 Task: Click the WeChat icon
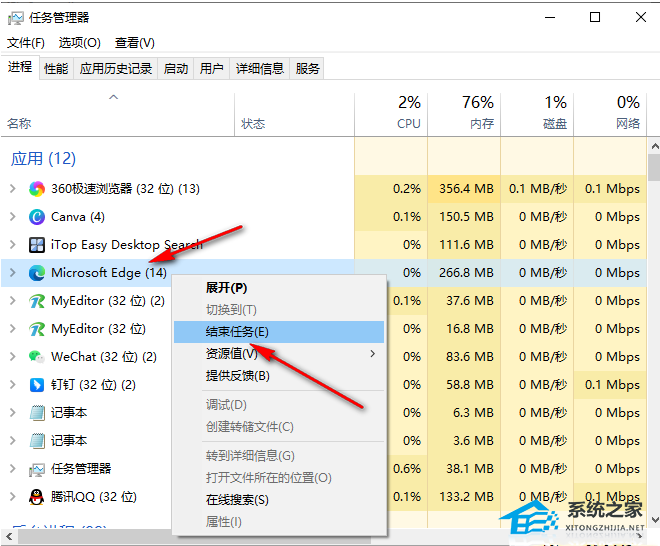37,357
